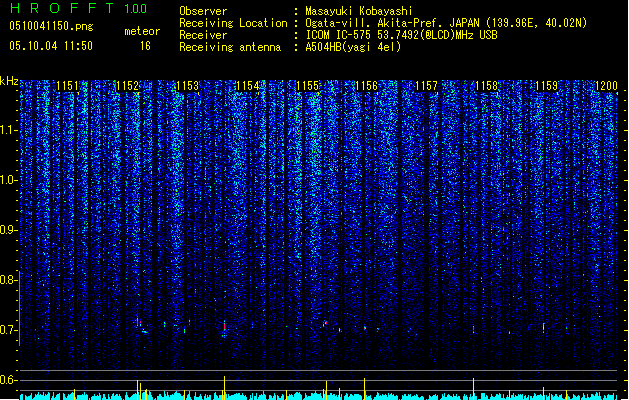Click the 1155 time marker
Screen dimensions: 629x400
coord(307,86)
